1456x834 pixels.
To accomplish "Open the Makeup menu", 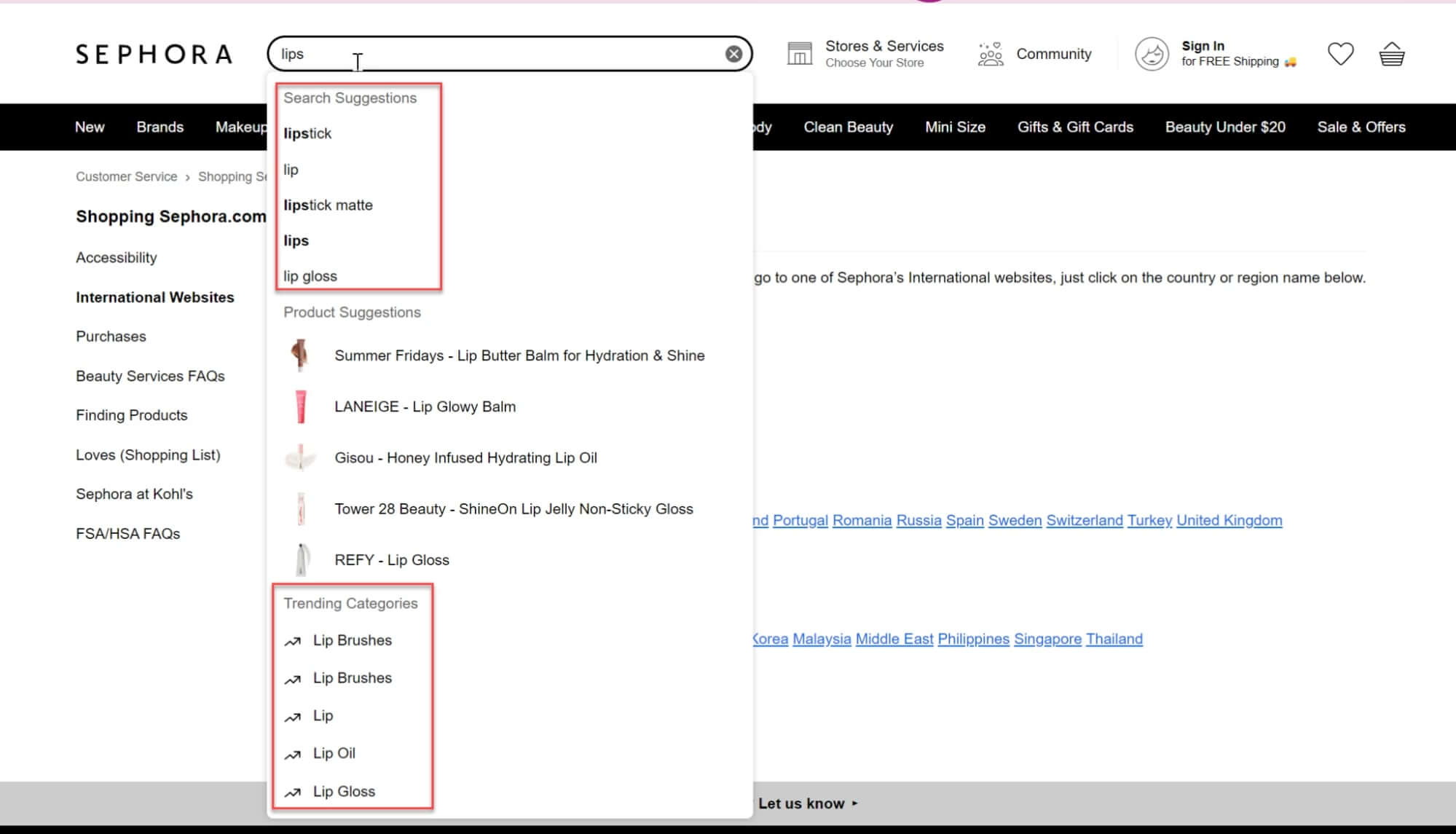I will (241, 127).
